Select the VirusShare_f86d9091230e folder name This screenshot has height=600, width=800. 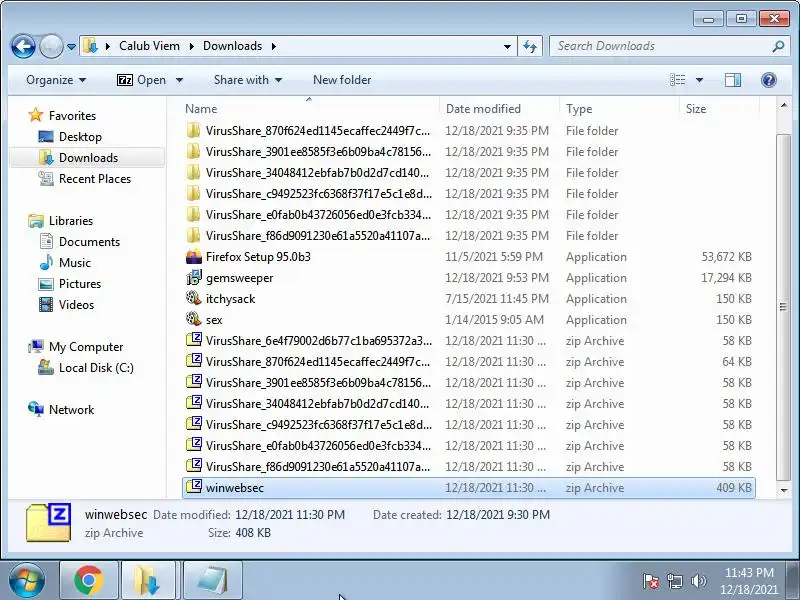click(x=318, y=235)
